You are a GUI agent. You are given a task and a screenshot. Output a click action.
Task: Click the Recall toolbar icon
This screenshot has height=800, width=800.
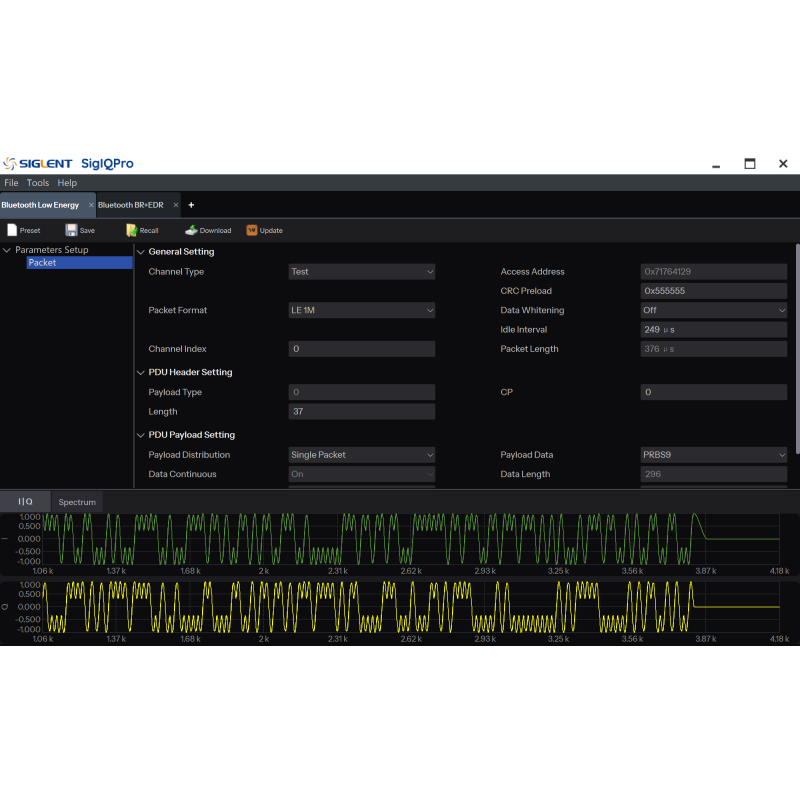pyautogui.click(x=131, y=230)
